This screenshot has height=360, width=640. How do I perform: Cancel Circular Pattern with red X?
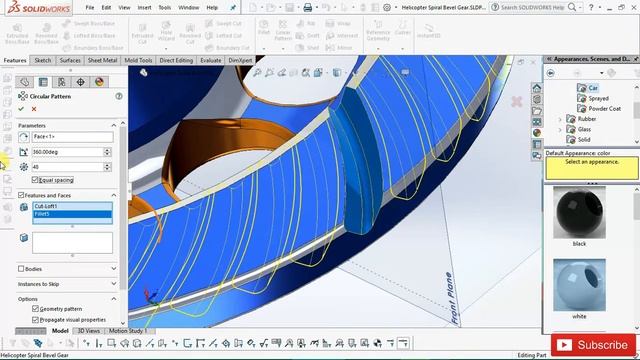pos(34,109)
